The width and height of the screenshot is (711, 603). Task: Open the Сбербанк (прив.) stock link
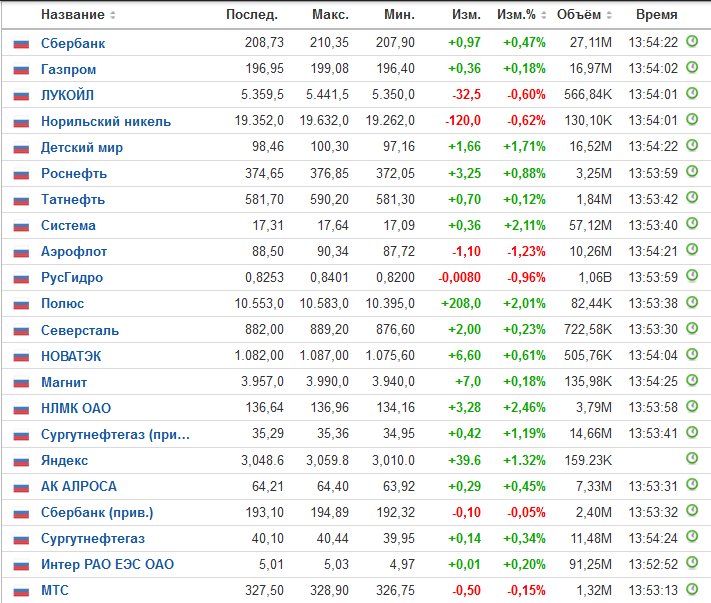[x=97, y=512]
